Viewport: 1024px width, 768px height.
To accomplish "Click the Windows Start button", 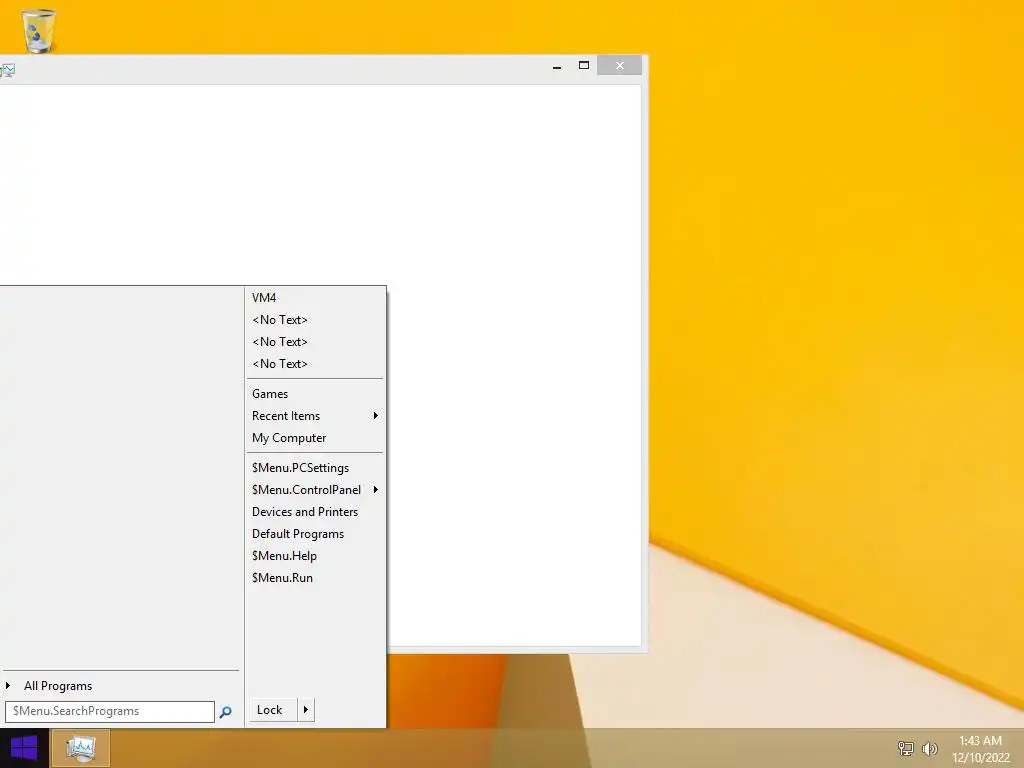I will [24, 748].
